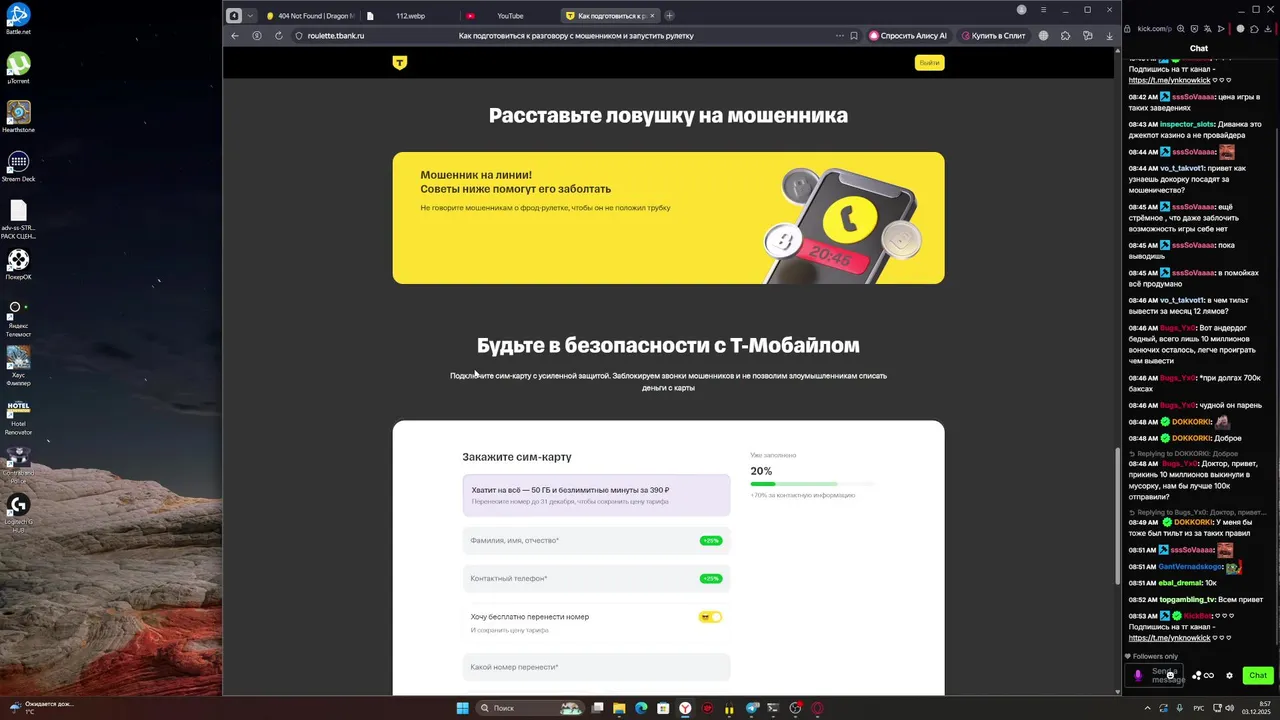
Task: Open emoji picker in Kick chat input
Action: coord(1170,675)
